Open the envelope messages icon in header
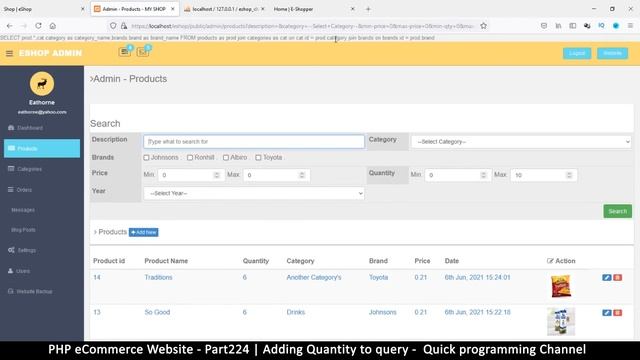640x360 pixels. tap(142, 52)
